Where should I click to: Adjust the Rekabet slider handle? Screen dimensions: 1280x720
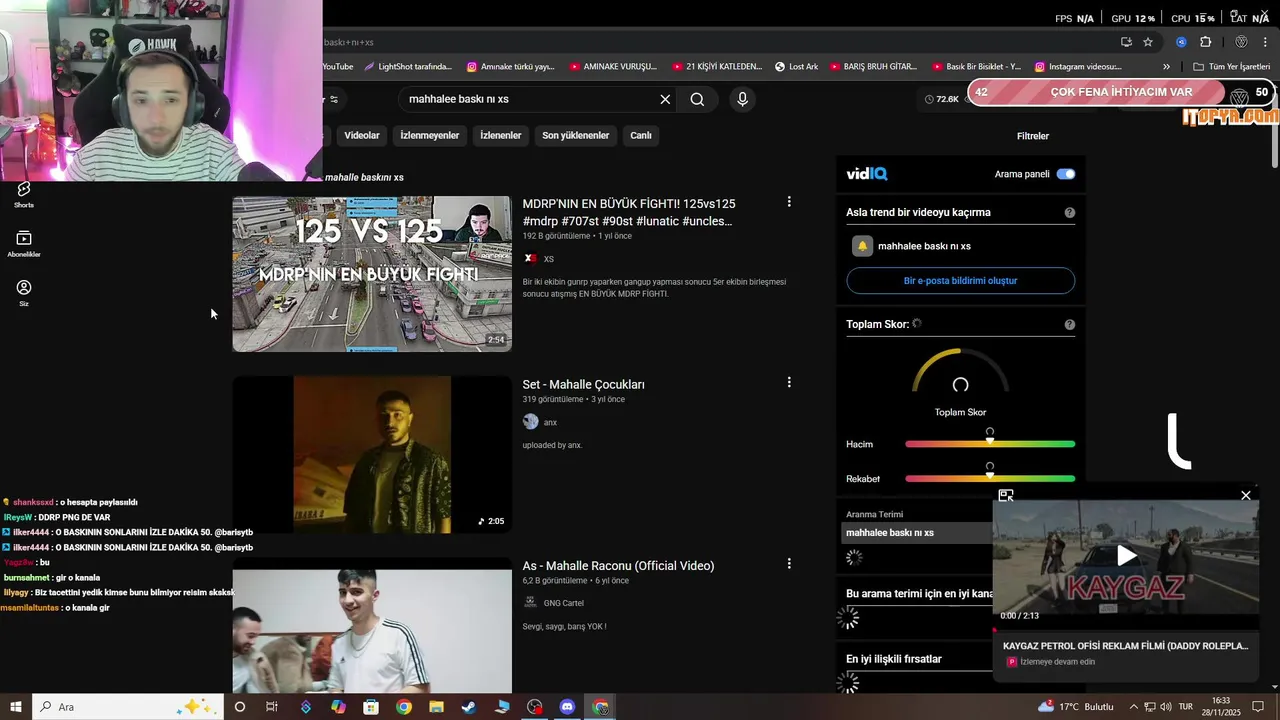(x=990, y=474)
